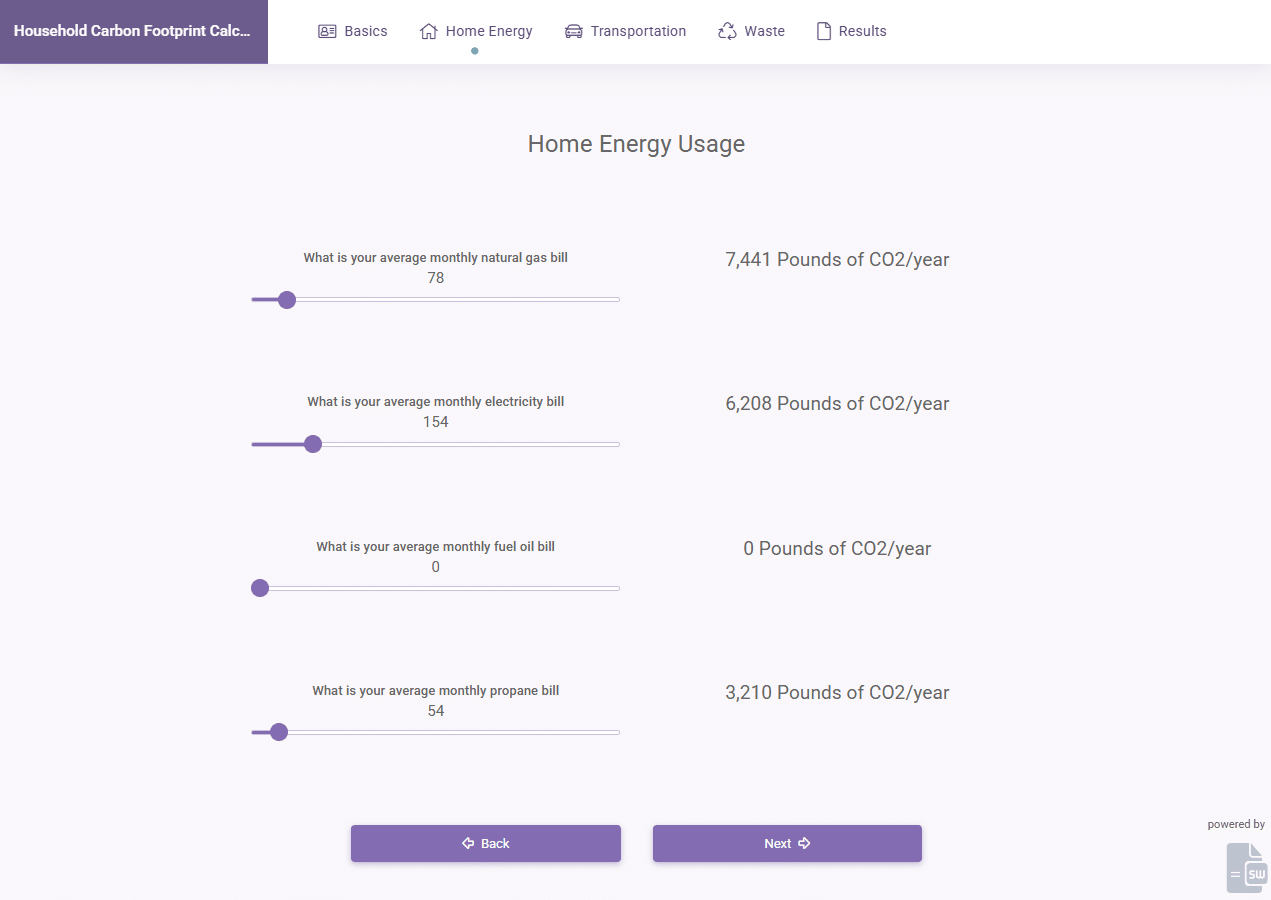The image size is (1271, 900).
Task: Click the electricity bill slider handle
Action: pyautogui.click(x=313, y=444)
